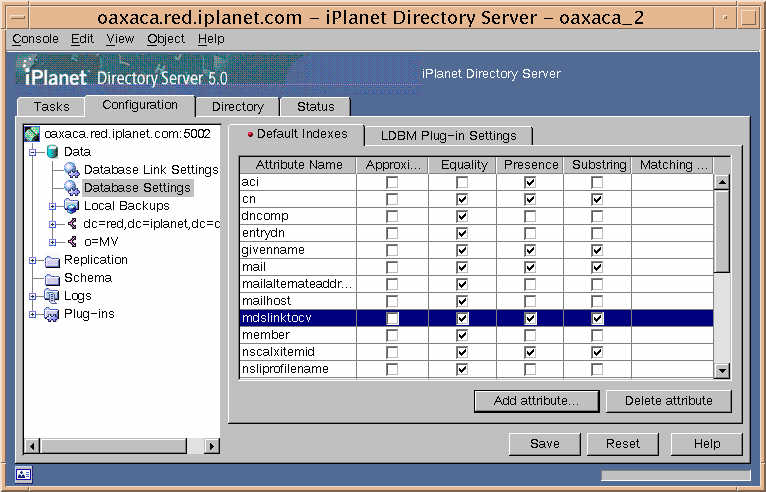The image size is (766, 492).
Task: Uncheck Substring index for mail
Action: [597, 267]
